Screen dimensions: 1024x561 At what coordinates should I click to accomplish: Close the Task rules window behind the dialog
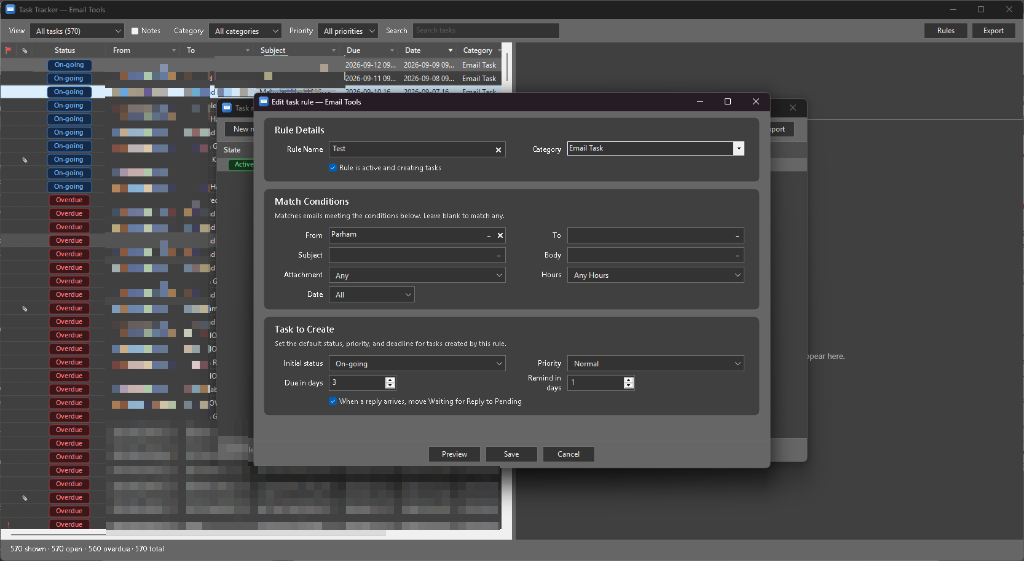click(x=793, y=108)
